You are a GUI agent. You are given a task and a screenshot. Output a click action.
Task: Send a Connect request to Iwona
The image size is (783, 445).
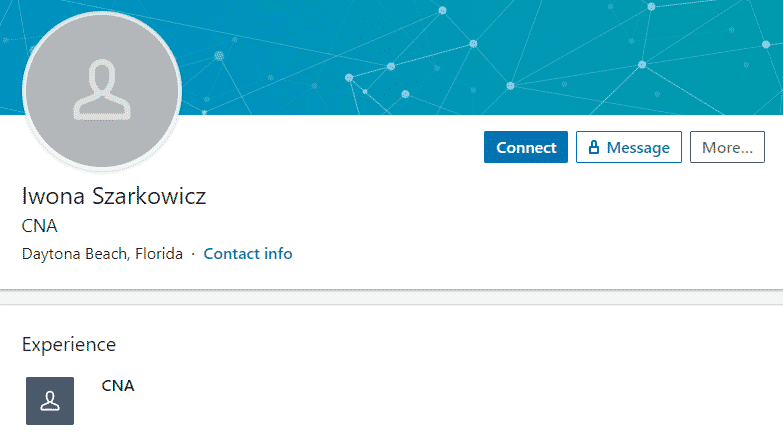[x=526, y=147]
